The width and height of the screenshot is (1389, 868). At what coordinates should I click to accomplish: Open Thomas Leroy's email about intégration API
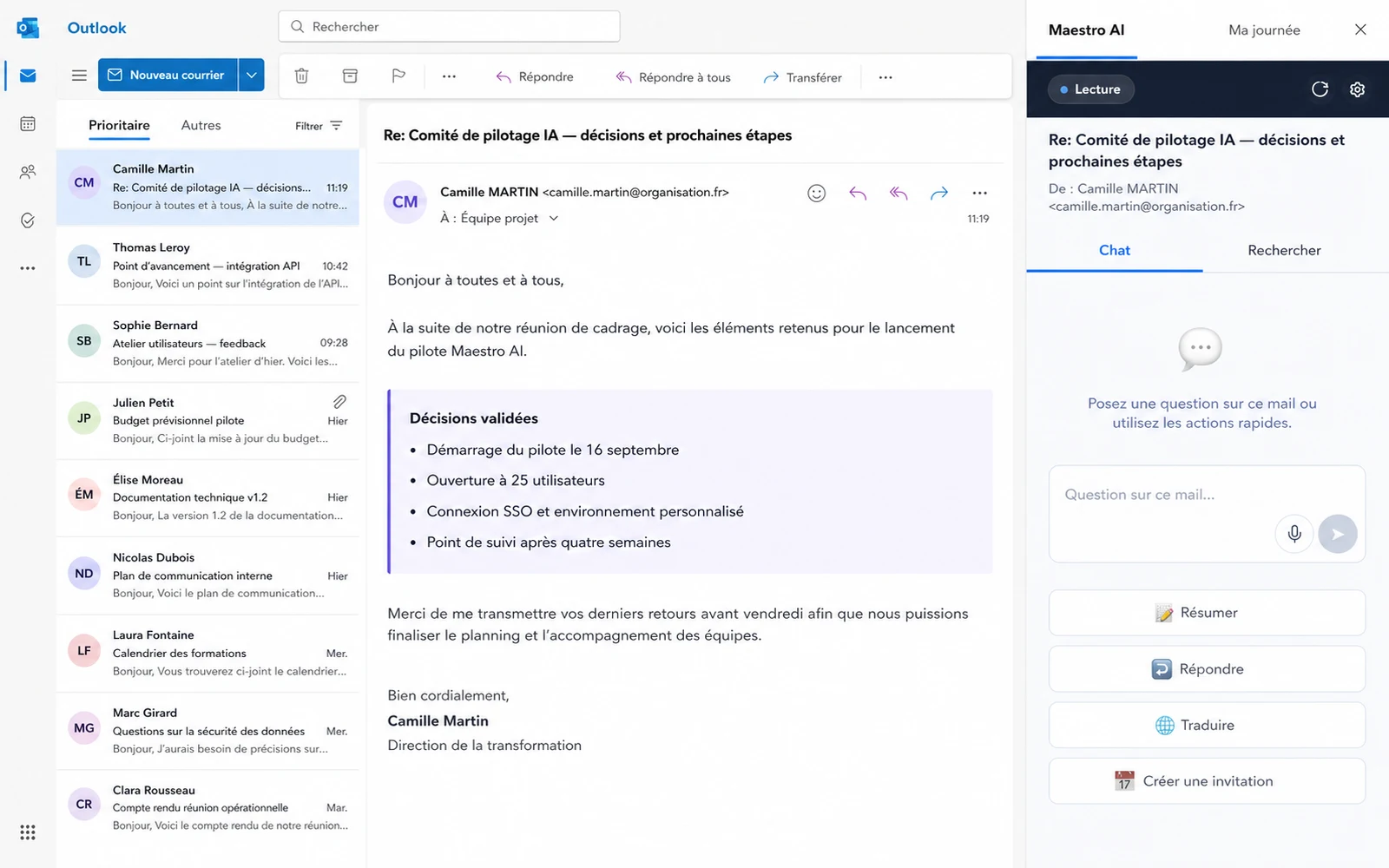tap(207, 266)
